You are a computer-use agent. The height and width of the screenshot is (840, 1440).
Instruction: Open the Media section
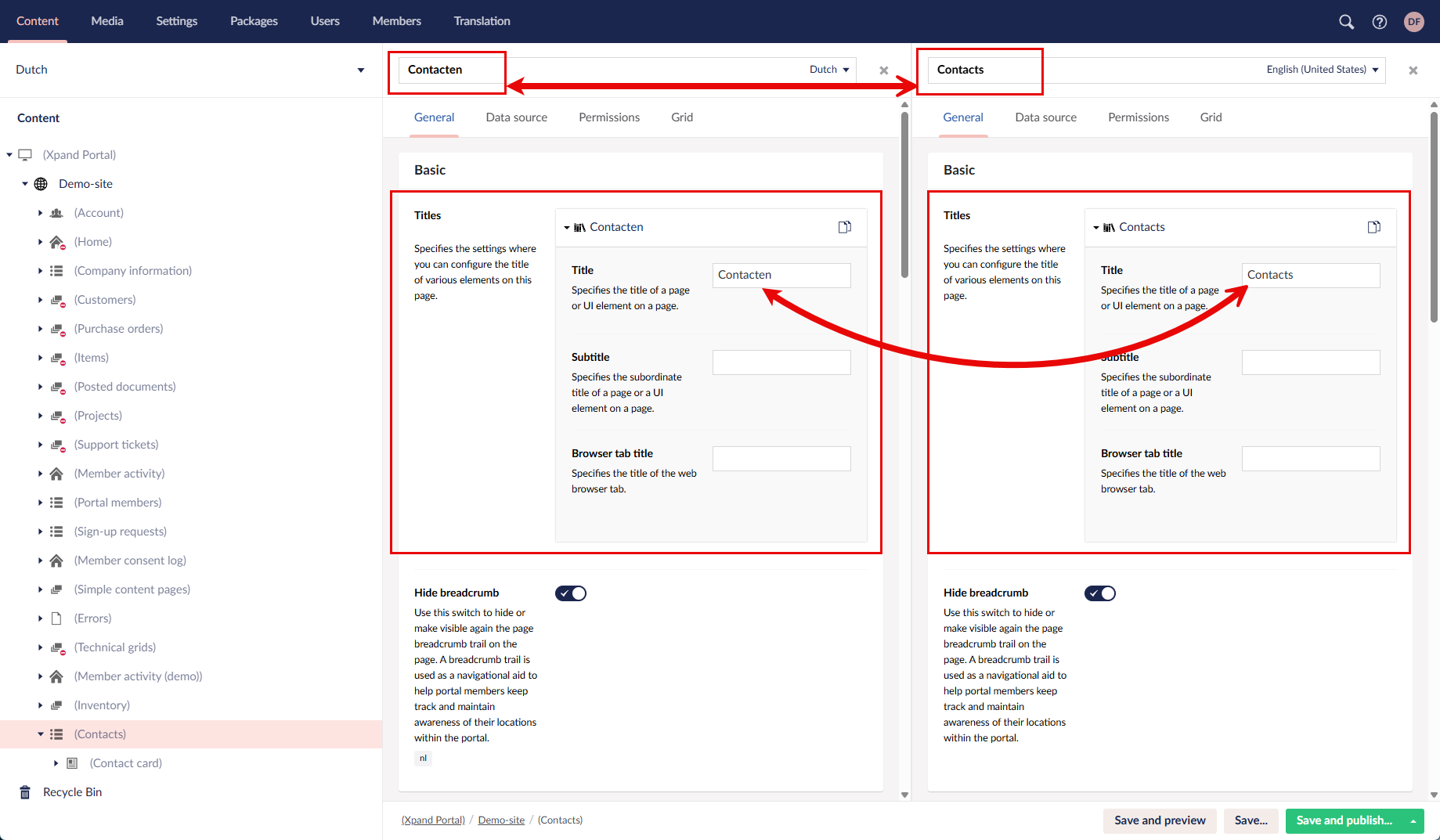pyautogui.click(x=107, y=21)
